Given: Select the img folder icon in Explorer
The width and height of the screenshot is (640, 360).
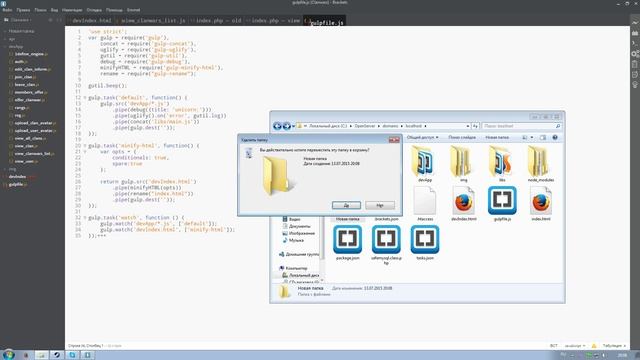Looking at the screenshot, I should click(x=463, y=163).
